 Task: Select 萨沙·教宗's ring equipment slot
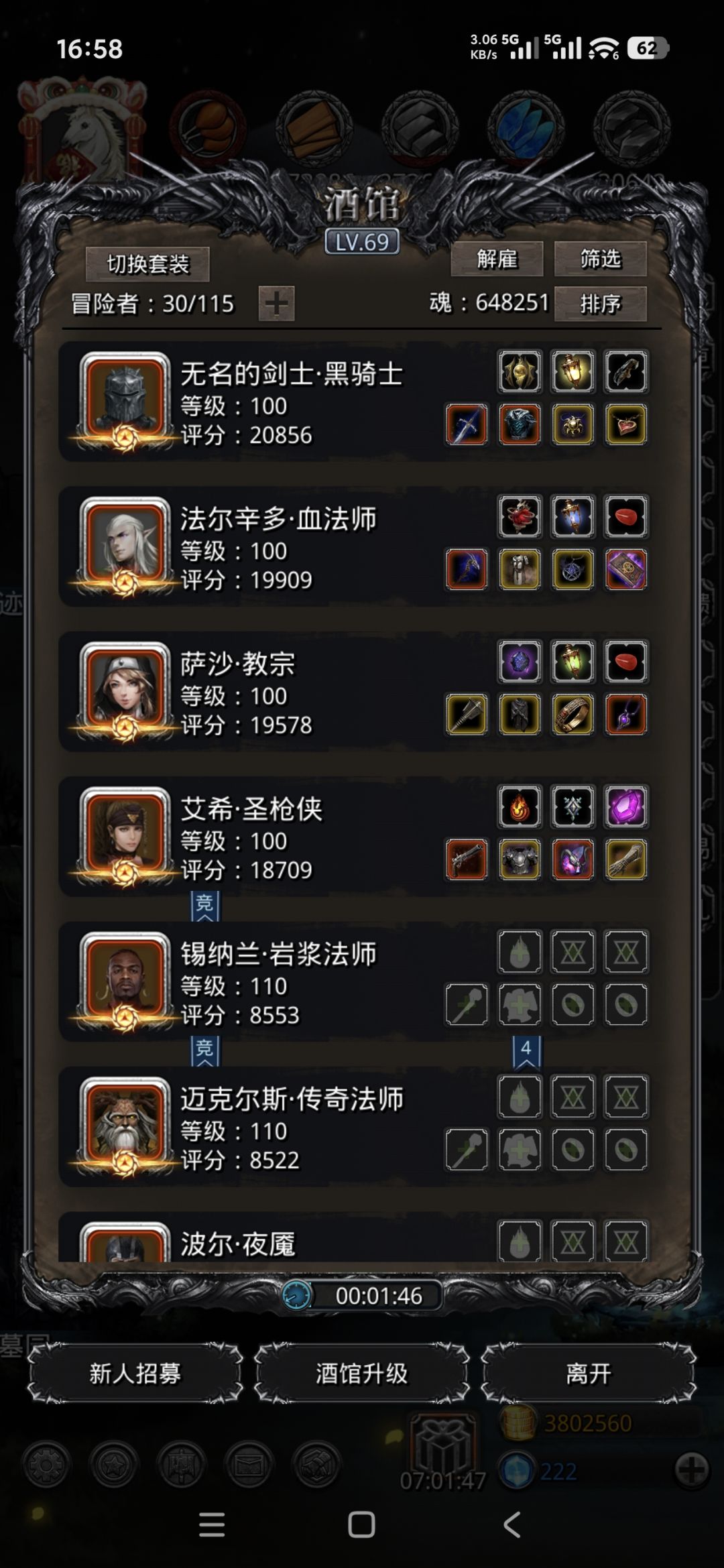pyautogui.click(x=572, y=715)
